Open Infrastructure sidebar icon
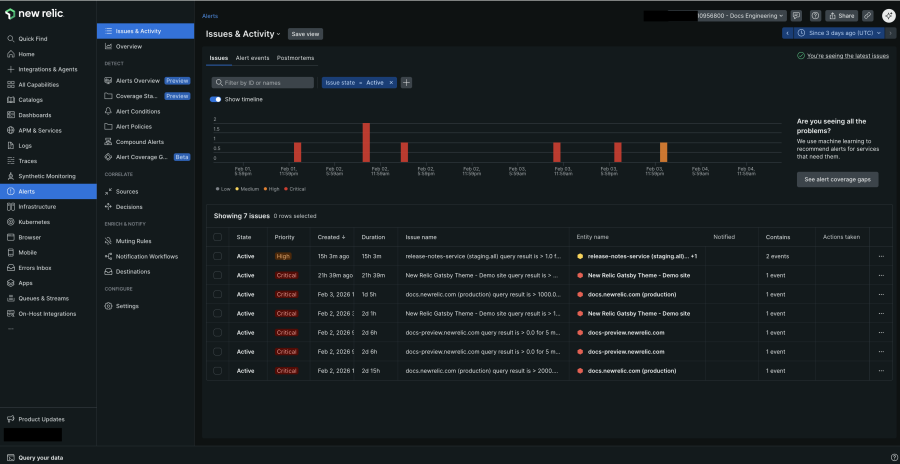This screenshot has height=464, width=900. tap(10, 207)
